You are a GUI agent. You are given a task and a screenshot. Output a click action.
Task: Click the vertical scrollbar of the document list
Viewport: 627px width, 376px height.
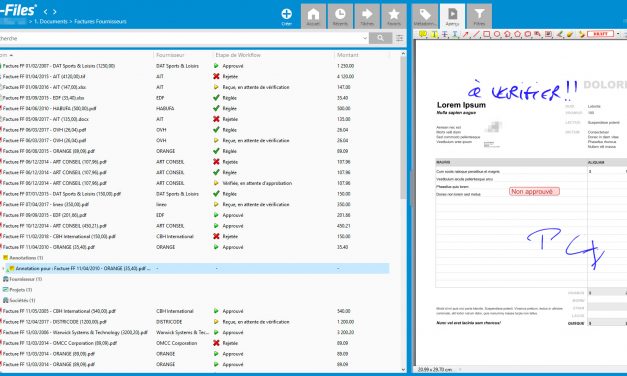[x=403, y=128]
